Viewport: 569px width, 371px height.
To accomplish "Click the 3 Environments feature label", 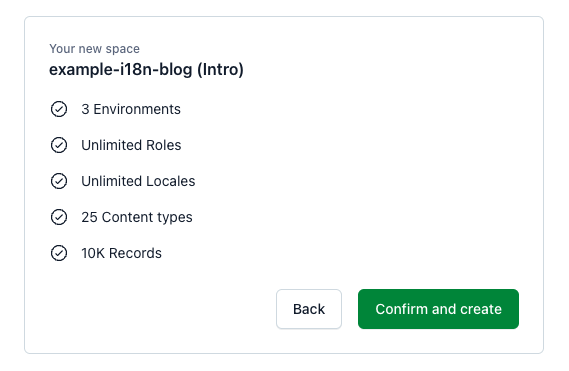I will pos(131,109).
